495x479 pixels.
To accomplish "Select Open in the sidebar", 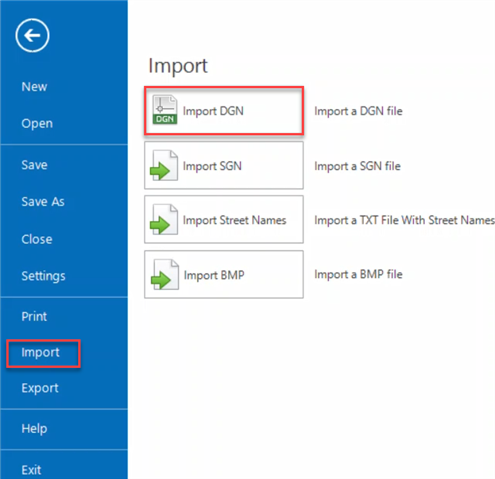I will (37, 124).
